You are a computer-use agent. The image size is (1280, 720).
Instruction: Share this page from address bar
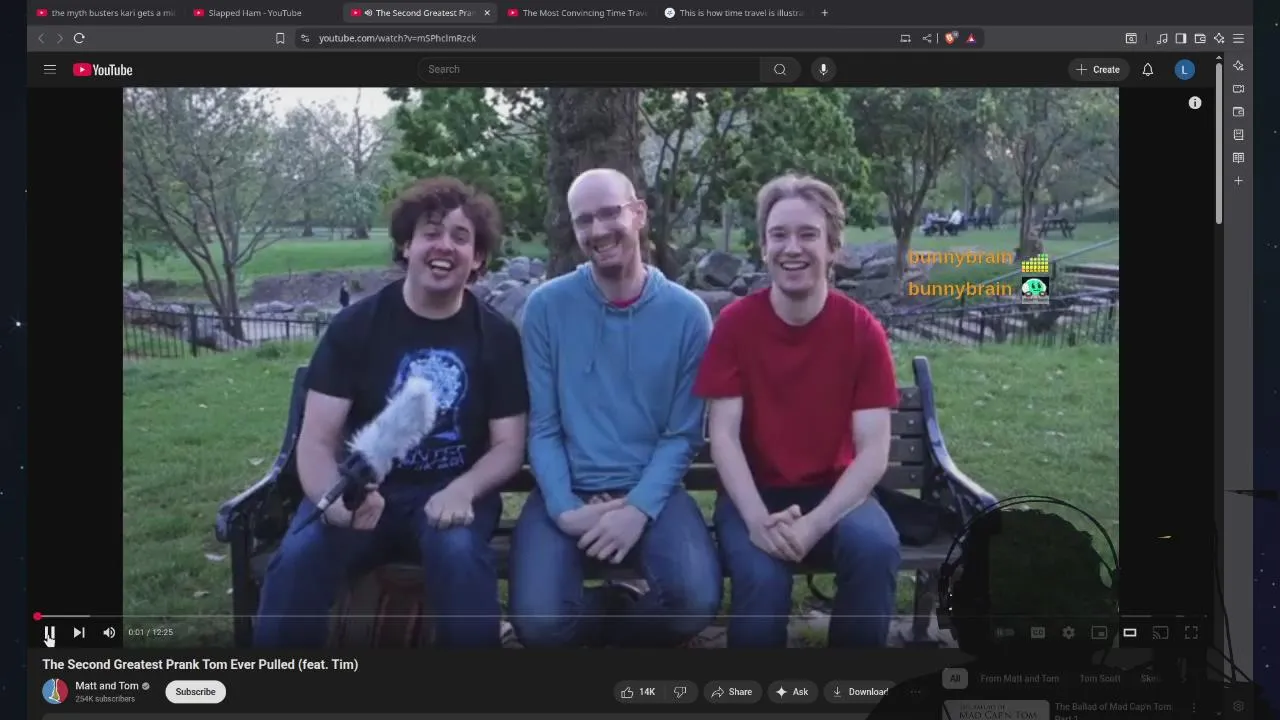927,38
